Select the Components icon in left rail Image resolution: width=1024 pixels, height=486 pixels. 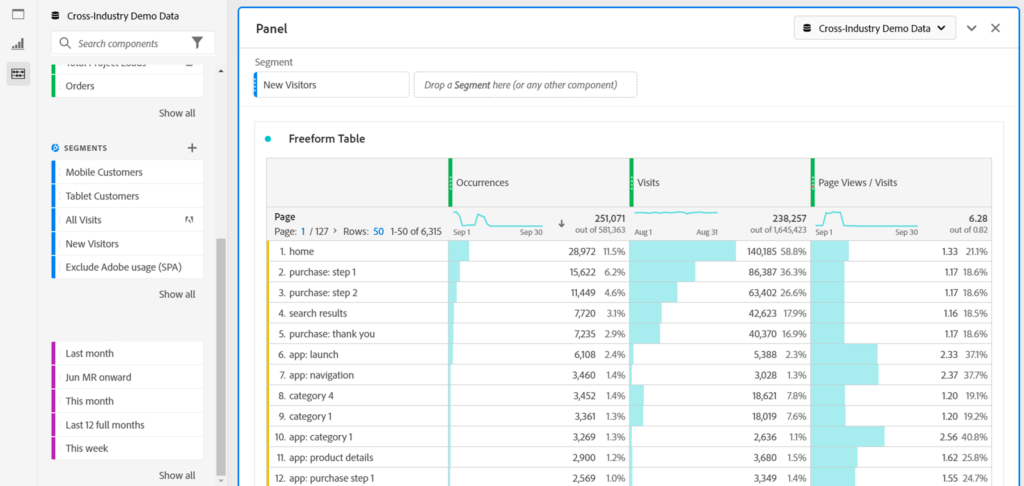tap(18, 73)
